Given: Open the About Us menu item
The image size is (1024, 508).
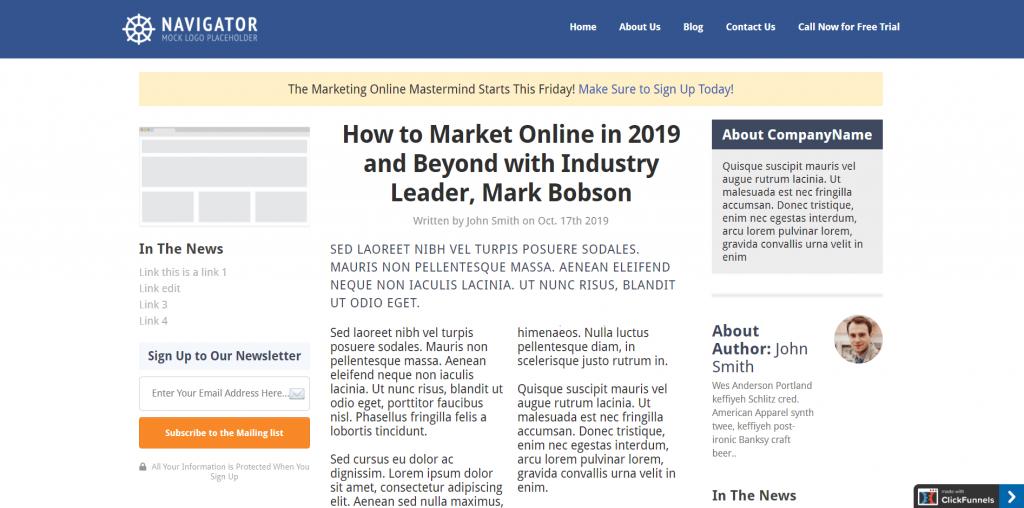Looking at the screenshot, I should (x=639, y=27).
